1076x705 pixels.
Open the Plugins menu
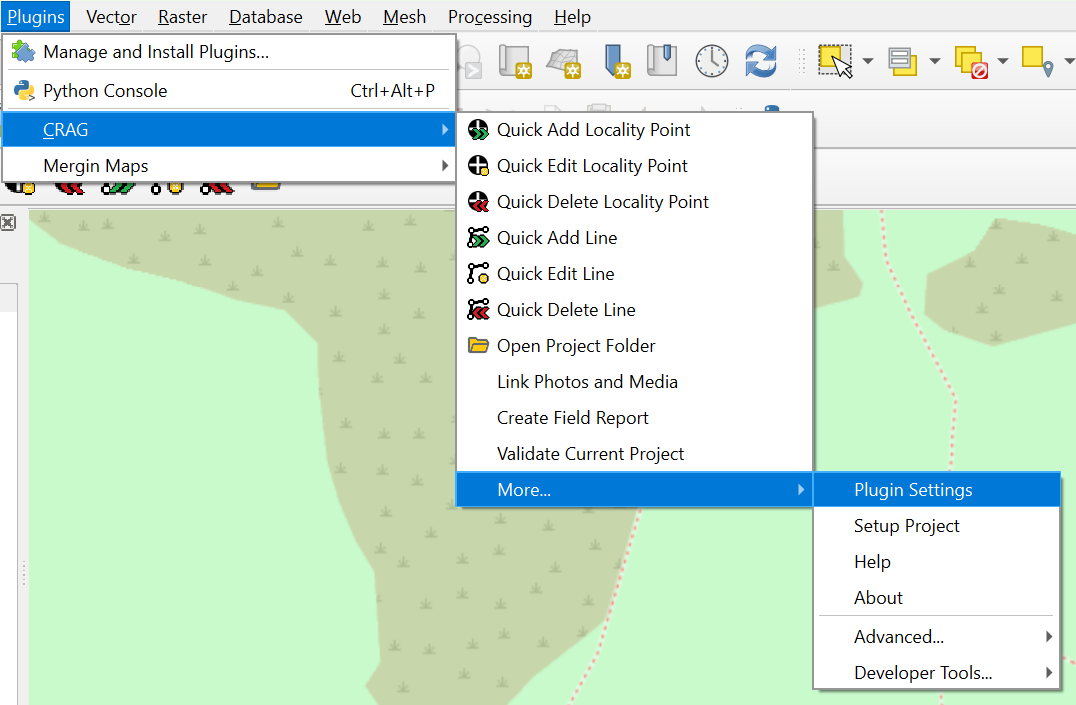36,16
